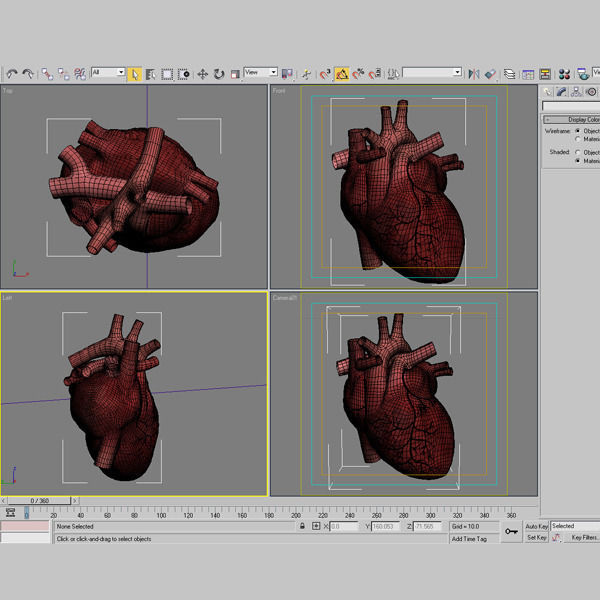Open the Hierarchy tab in command panel
The width and height of the screenshot is (600, 600).
(576, 92)
